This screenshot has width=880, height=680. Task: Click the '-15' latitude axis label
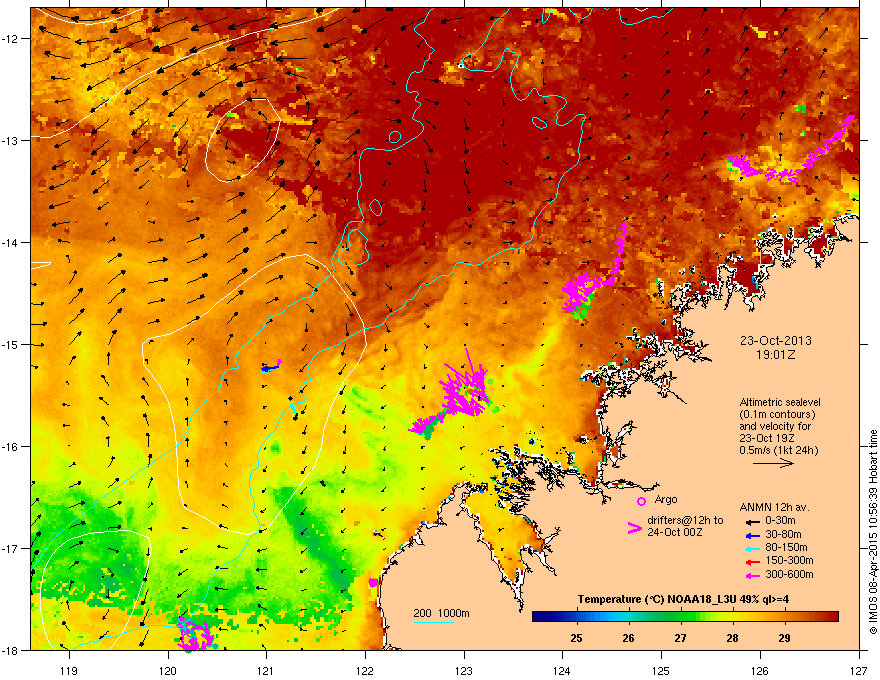click(x=11, y=344)
